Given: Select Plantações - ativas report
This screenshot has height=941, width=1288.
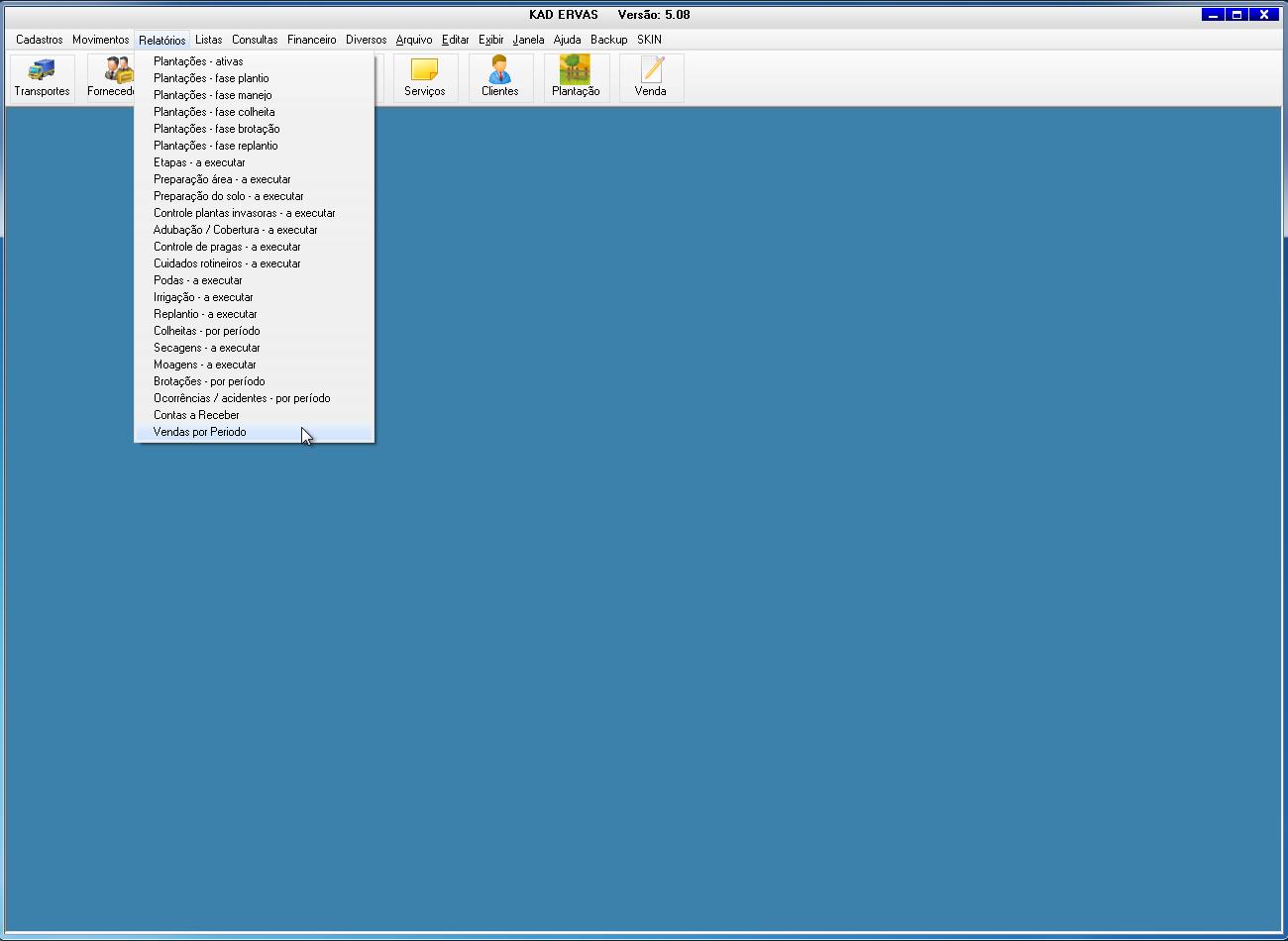Looking at the screenshot, I should click(x=255, y=61).
